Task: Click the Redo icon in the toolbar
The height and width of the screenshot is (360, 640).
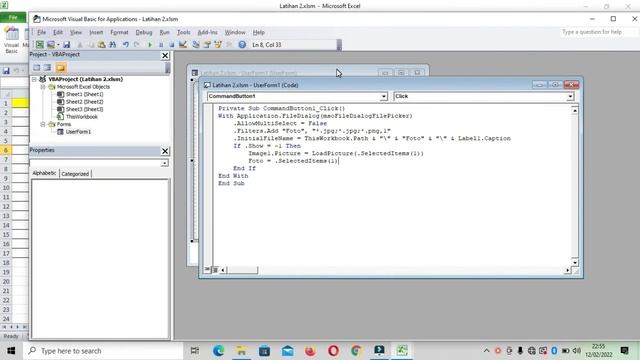Action: pyautogui.click(x=137, y=44)
